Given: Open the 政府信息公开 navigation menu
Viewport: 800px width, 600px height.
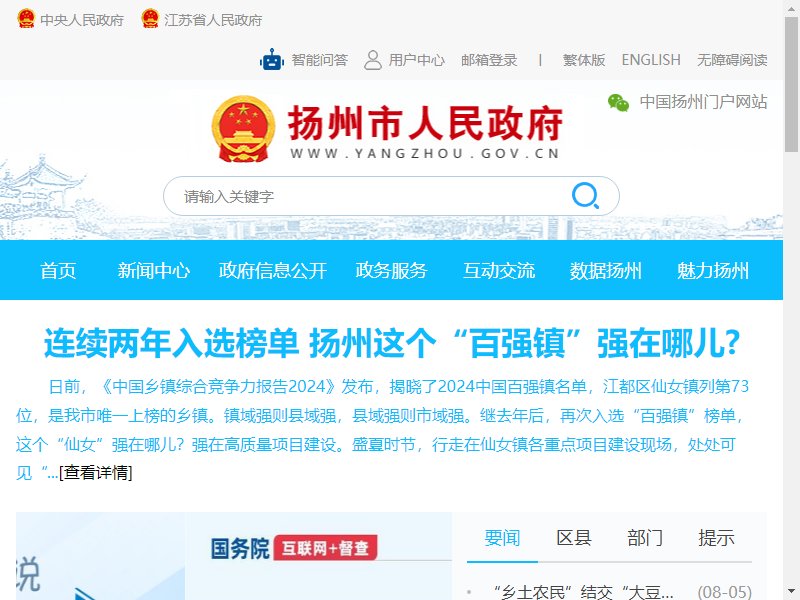Looking at the screenshot, I should (x=272, y=270).
